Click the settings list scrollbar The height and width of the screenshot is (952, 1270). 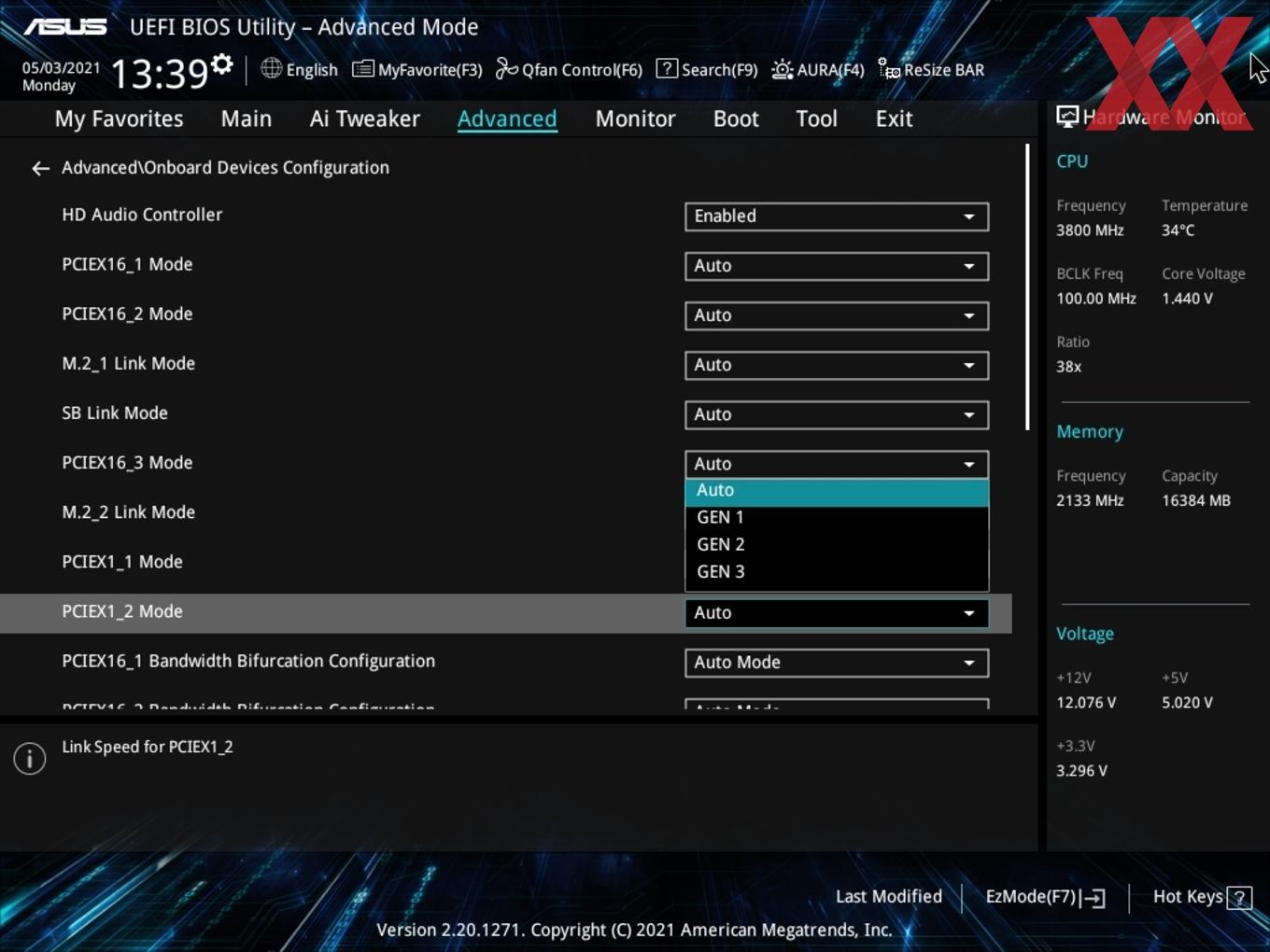(1027, 287)
